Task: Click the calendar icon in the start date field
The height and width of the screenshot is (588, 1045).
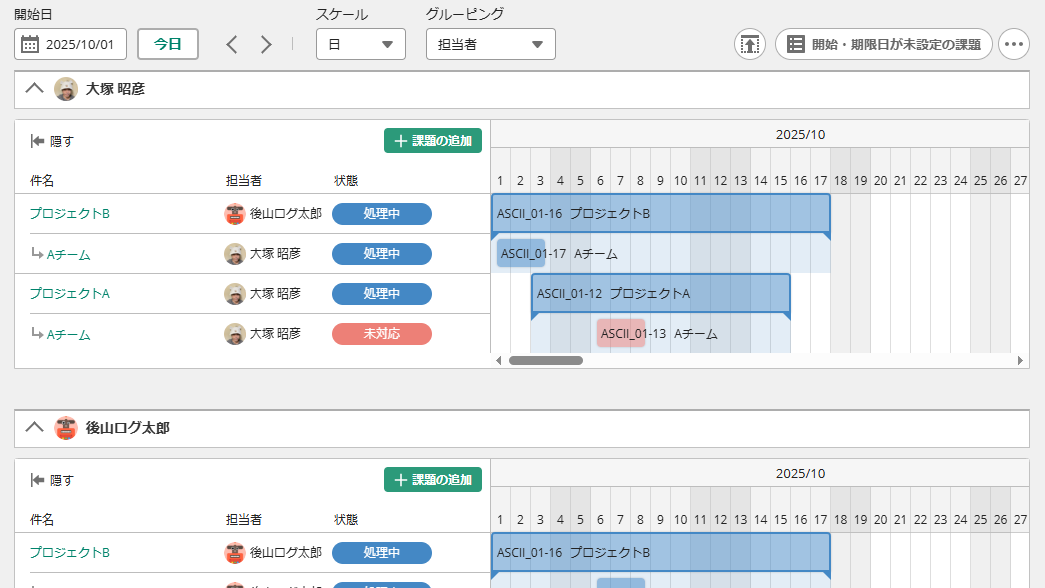Action: click(x=30, y=44)
